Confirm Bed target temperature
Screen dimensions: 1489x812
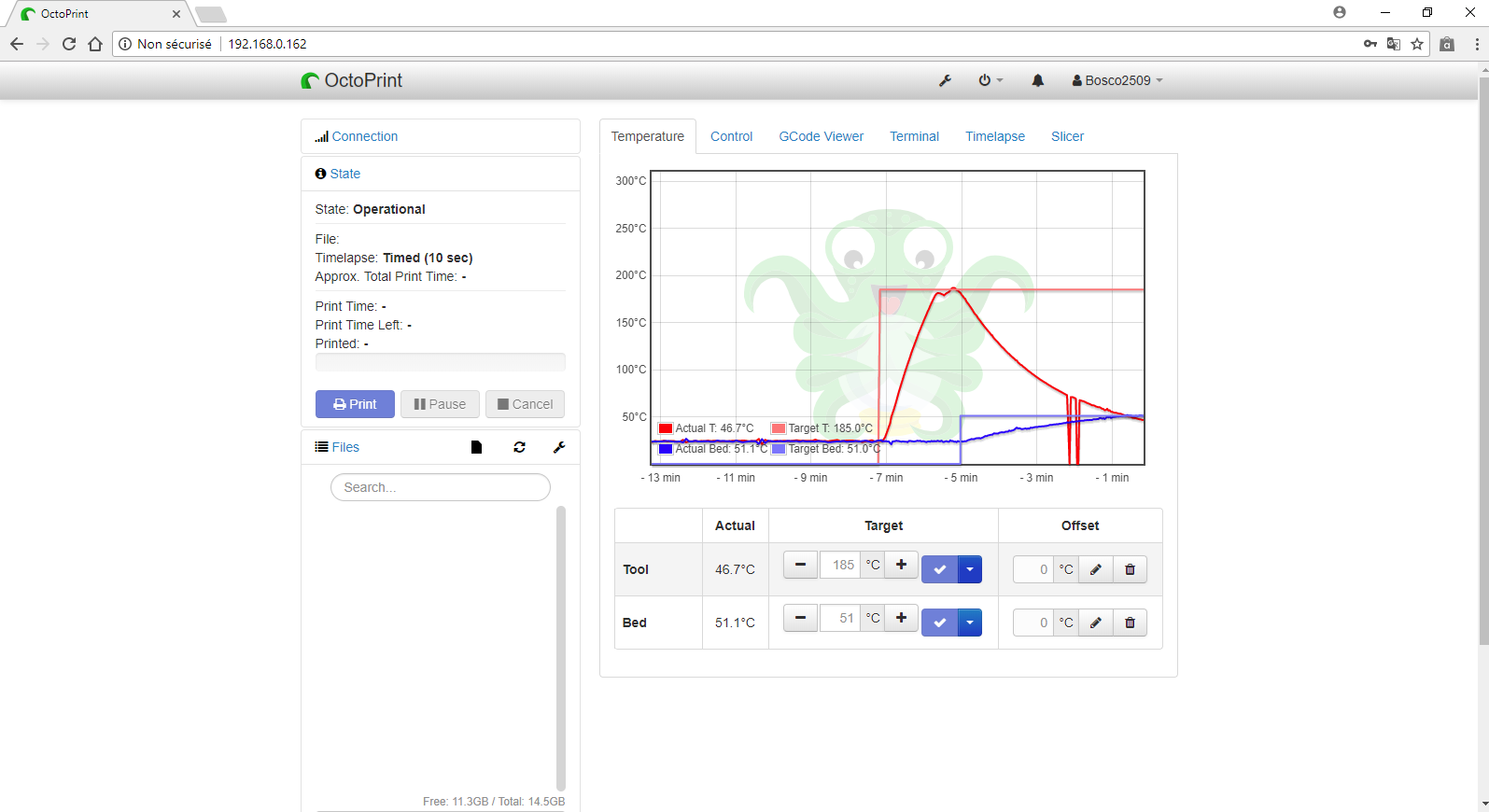940,623
